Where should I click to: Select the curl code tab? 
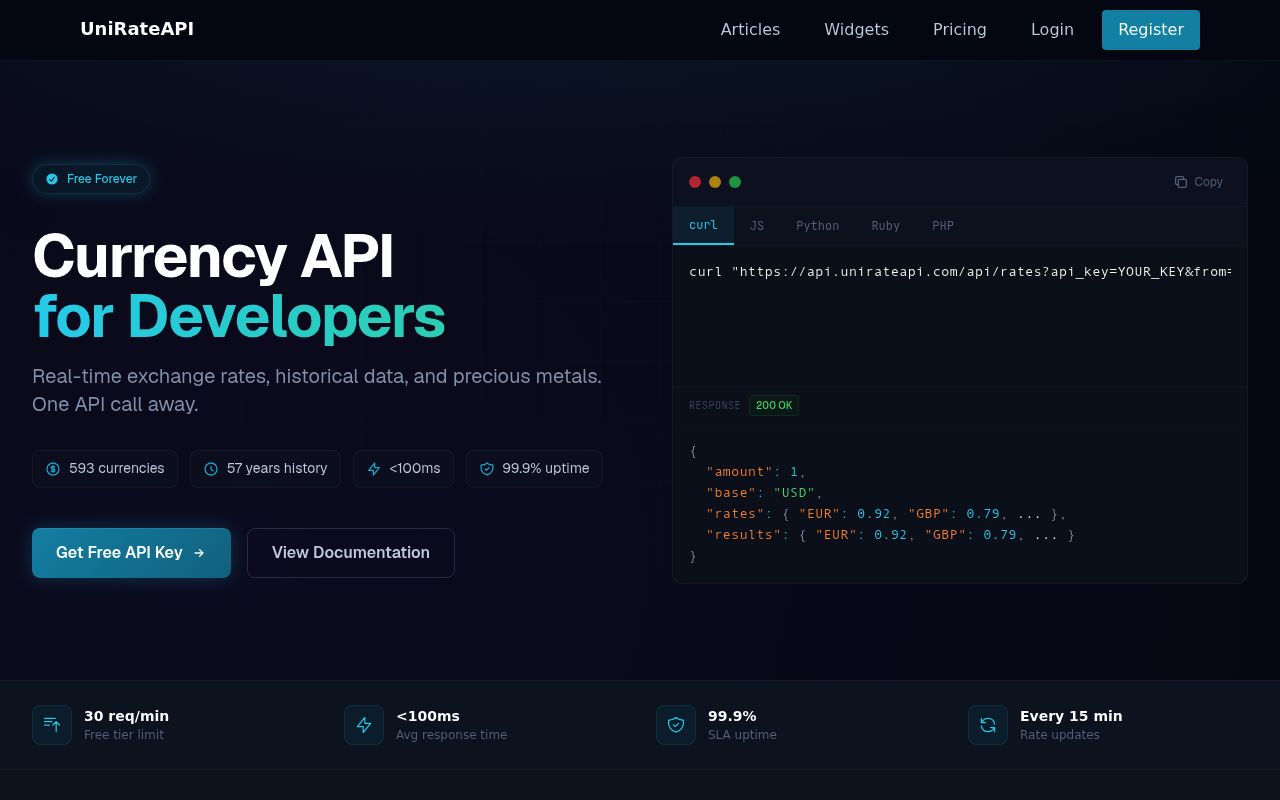tap(703, 226)
